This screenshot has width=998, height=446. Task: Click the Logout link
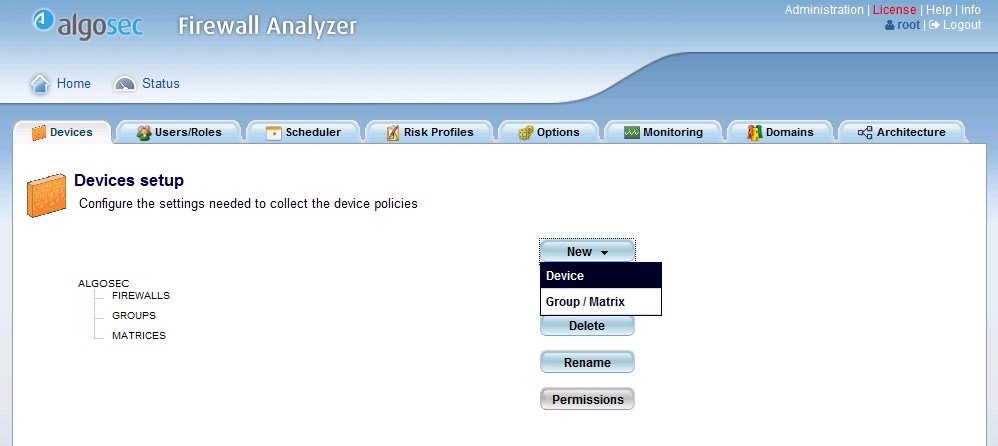tap(962, 25)
